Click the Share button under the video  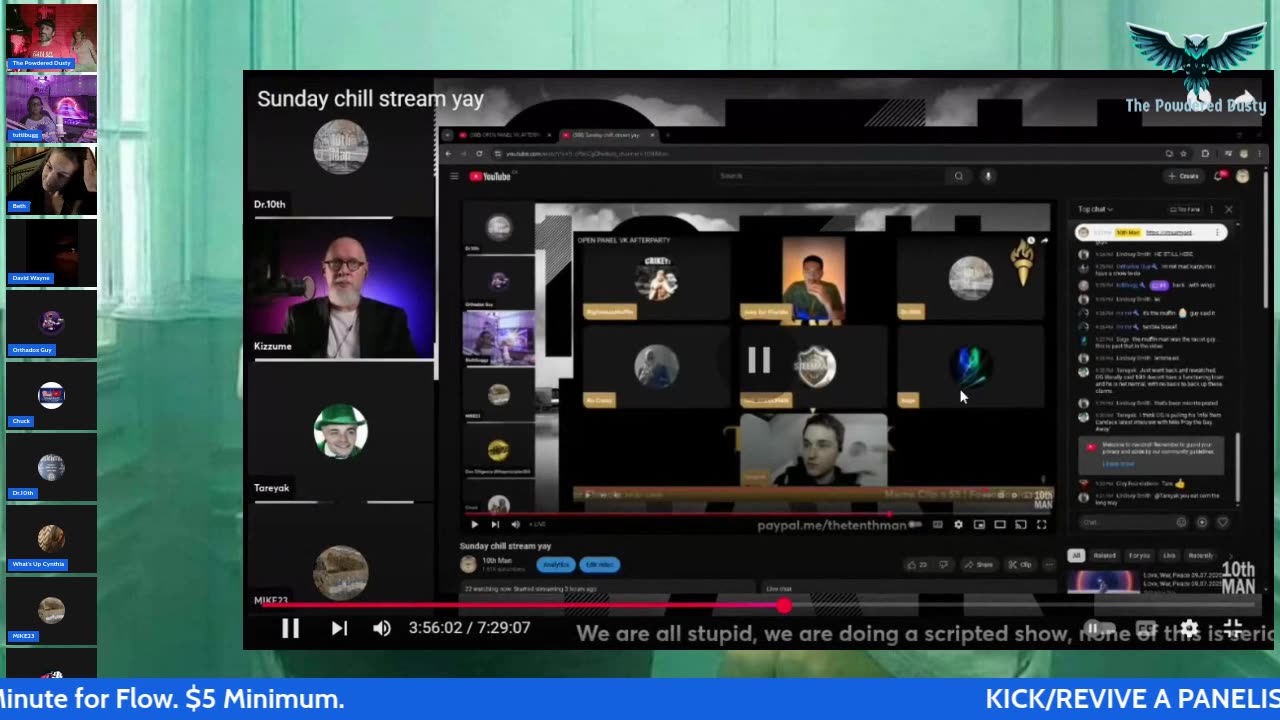[x=979, y=564]
